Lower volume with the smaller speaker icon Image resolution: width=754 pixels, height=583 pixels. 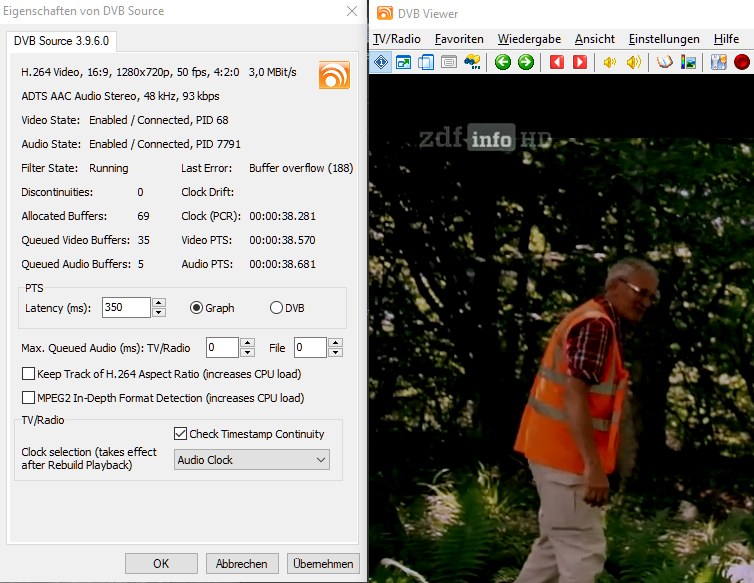(x=610, y=62)
